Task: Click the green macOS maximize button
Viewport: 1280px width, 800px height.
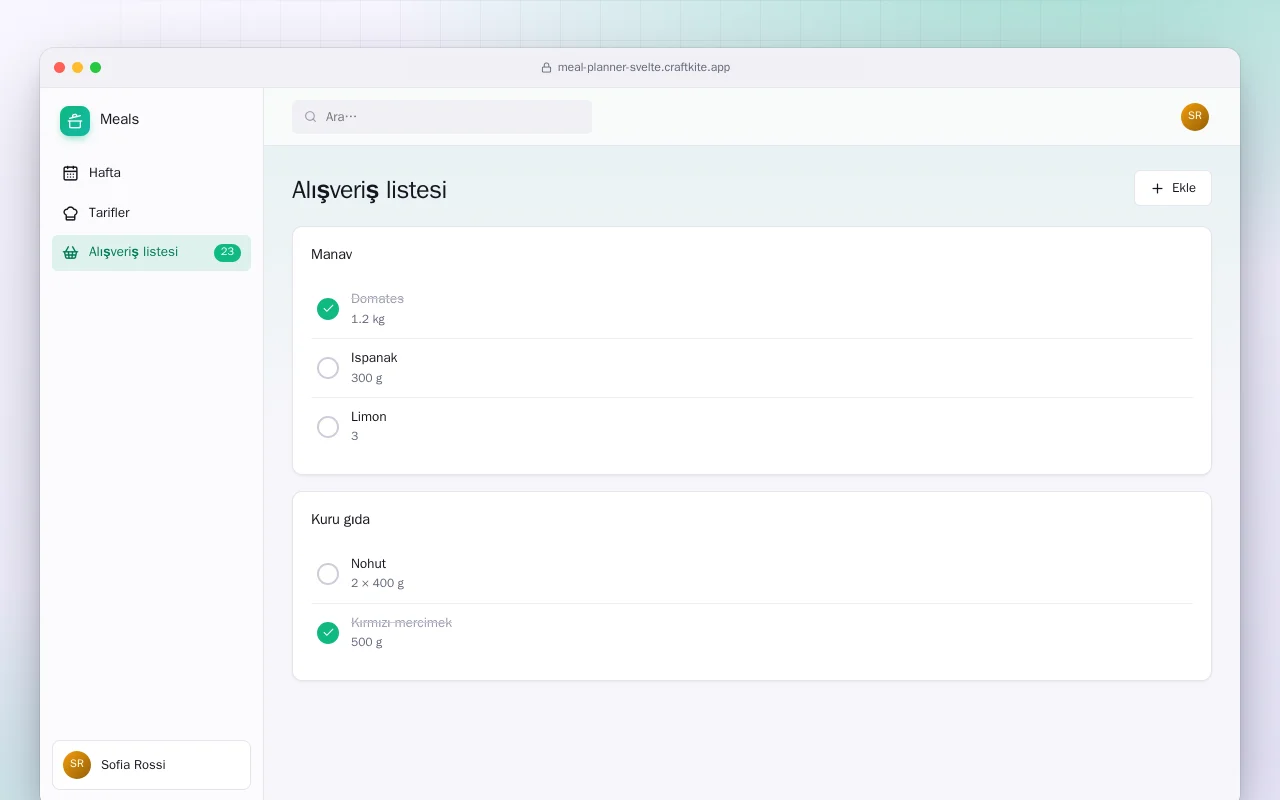Action: click(x=96, y=68)
